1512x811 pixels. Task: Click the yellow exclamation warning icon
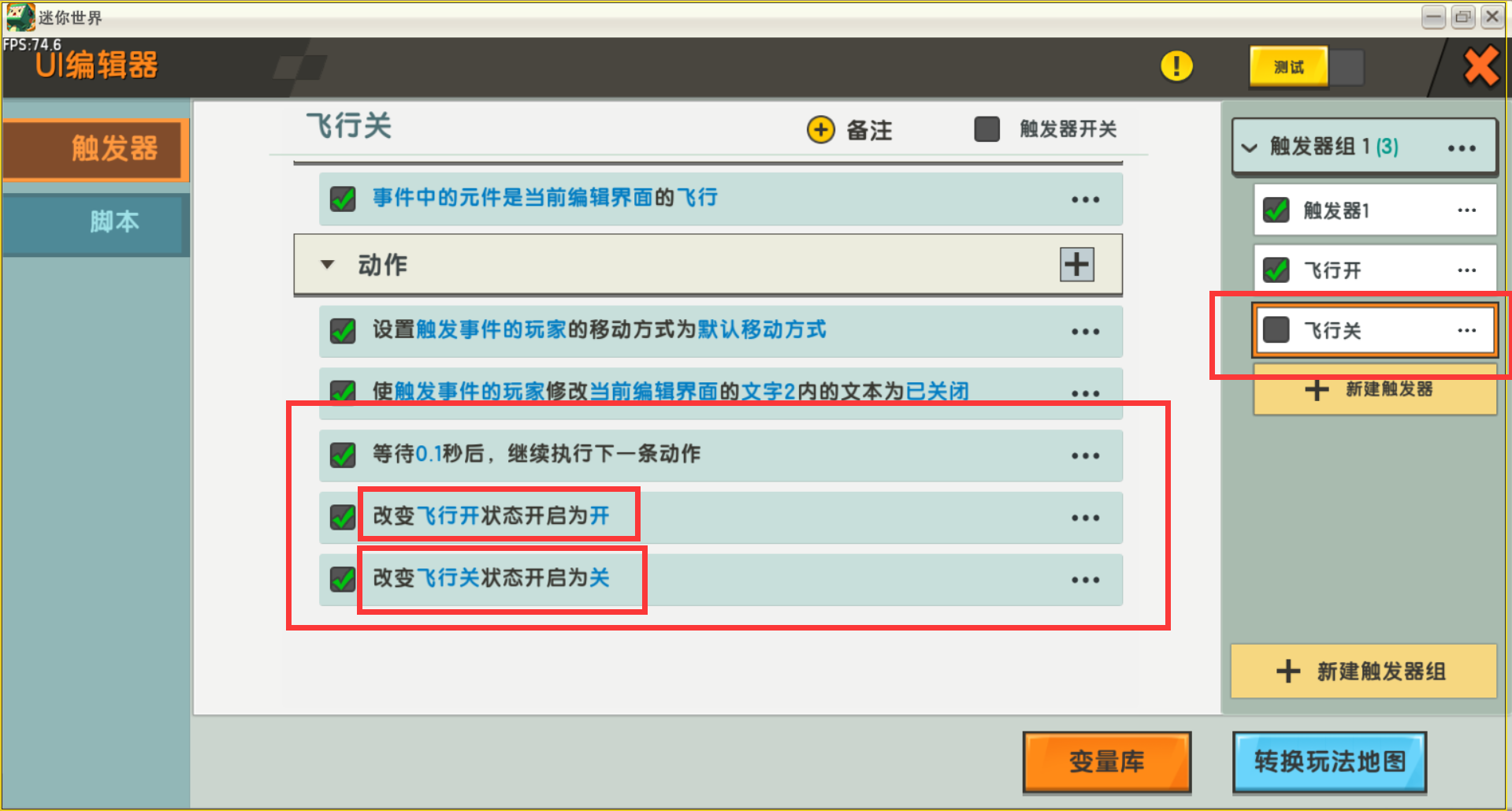coord(1176,66)
